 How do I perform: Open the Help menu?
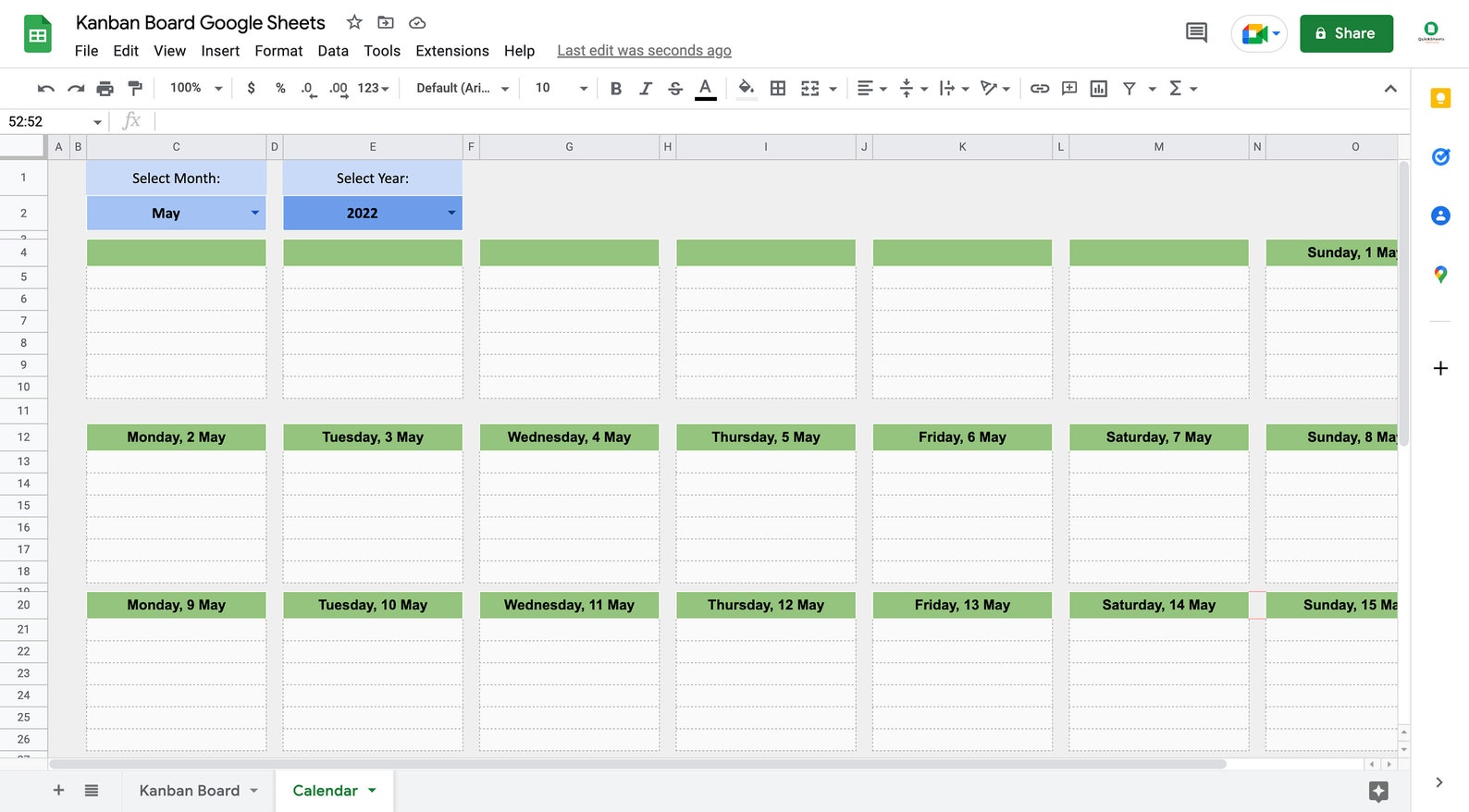point(519,51)
